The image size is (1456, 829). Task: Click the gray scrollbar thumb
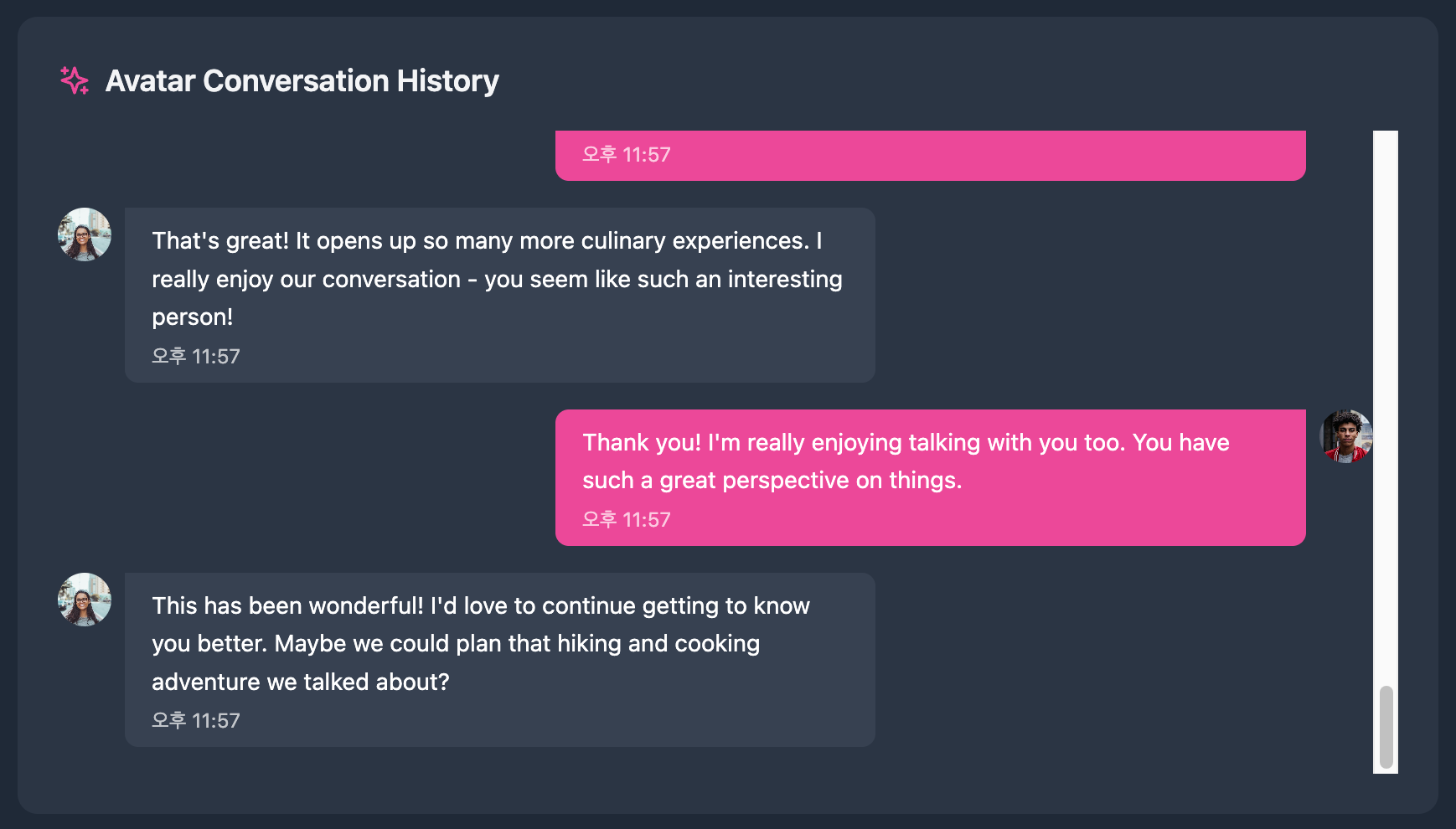coord(1386,727)
